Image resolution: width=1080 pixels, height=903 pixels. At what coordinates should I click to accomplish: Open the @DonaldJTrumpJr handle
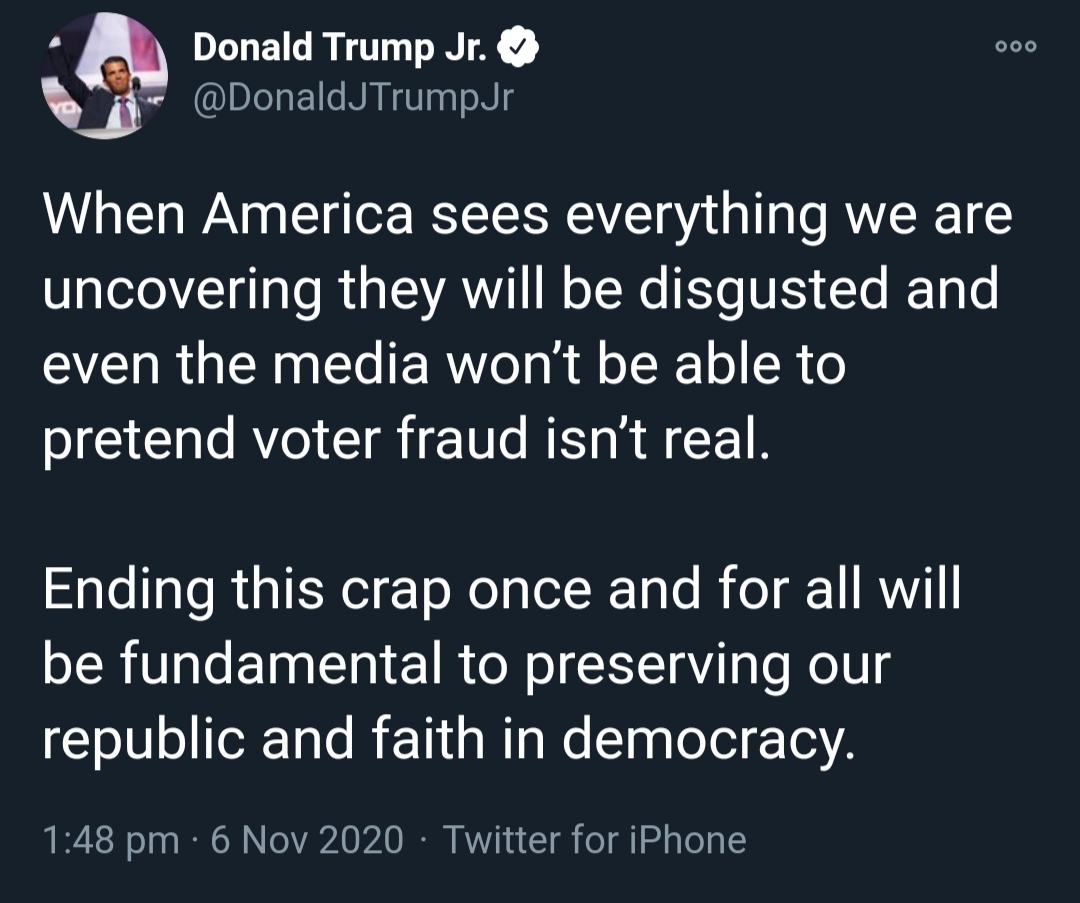[351, 98]
